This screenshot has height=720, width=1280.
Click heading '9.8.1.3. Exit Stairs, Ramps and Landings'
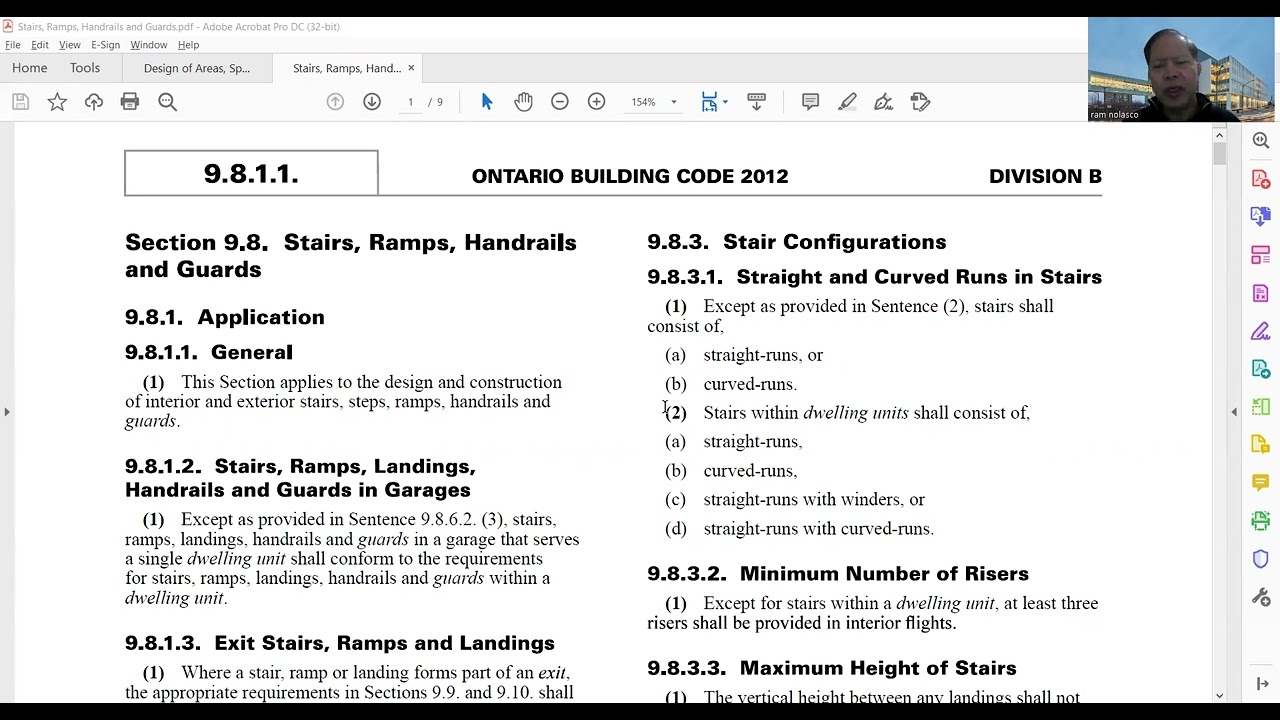[x=340, y=643]
